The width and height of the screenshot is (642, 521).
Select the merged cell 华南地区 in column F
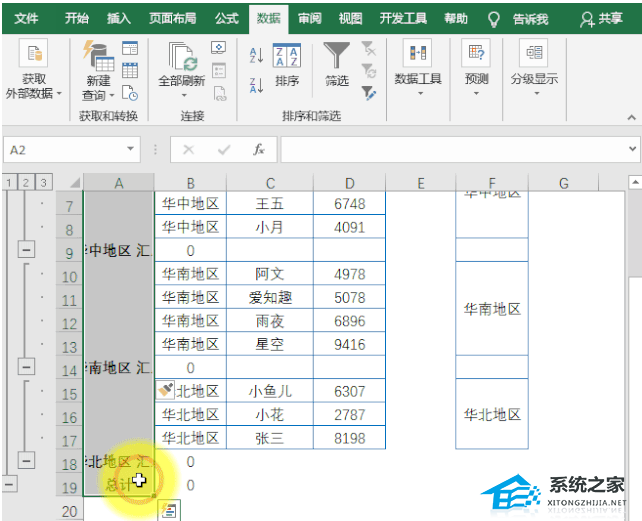[492, 308]
